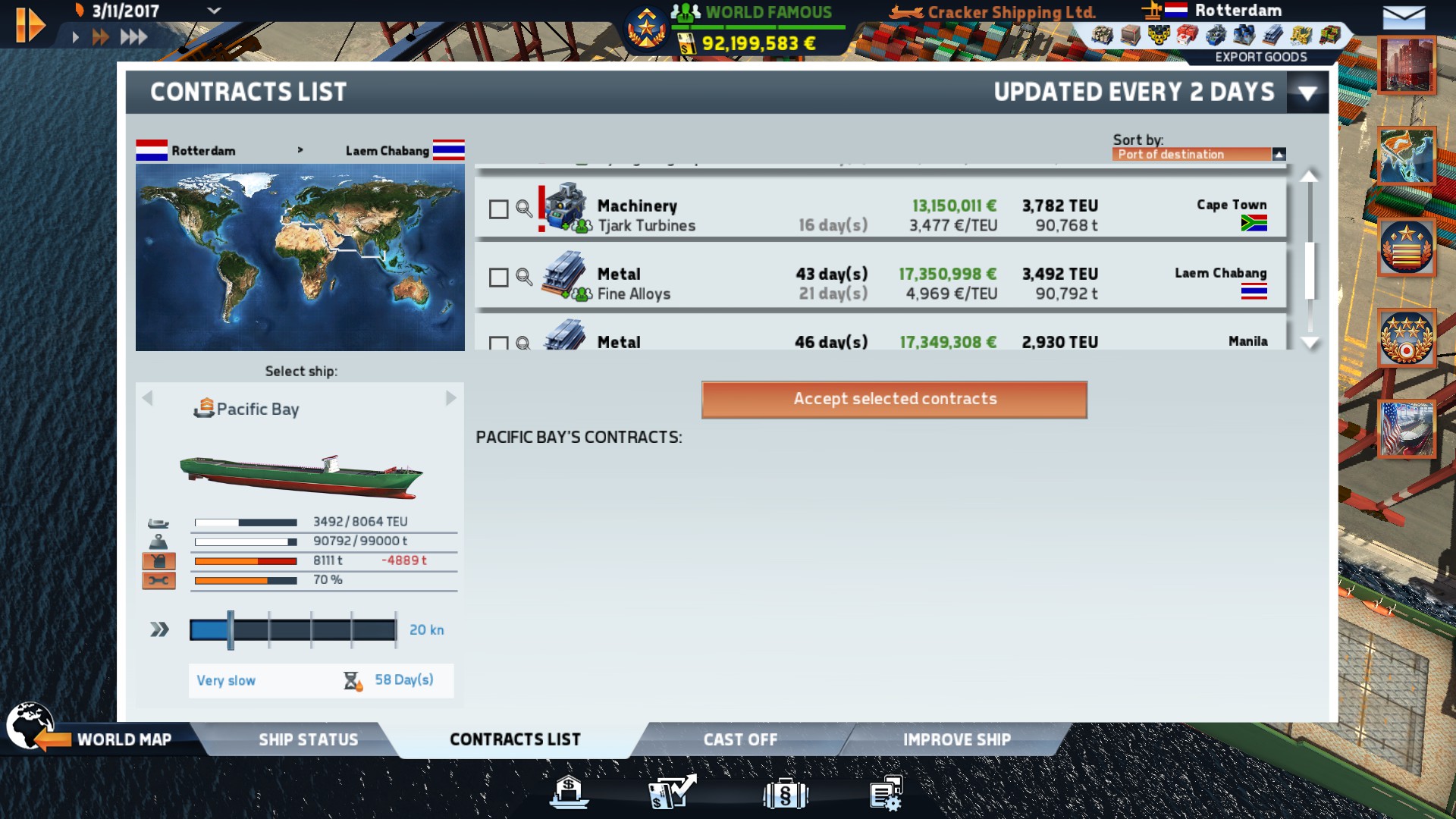The image size is (1456, 819).
Task: Open the document settings gear icon
Action: (x=886, y=793)
